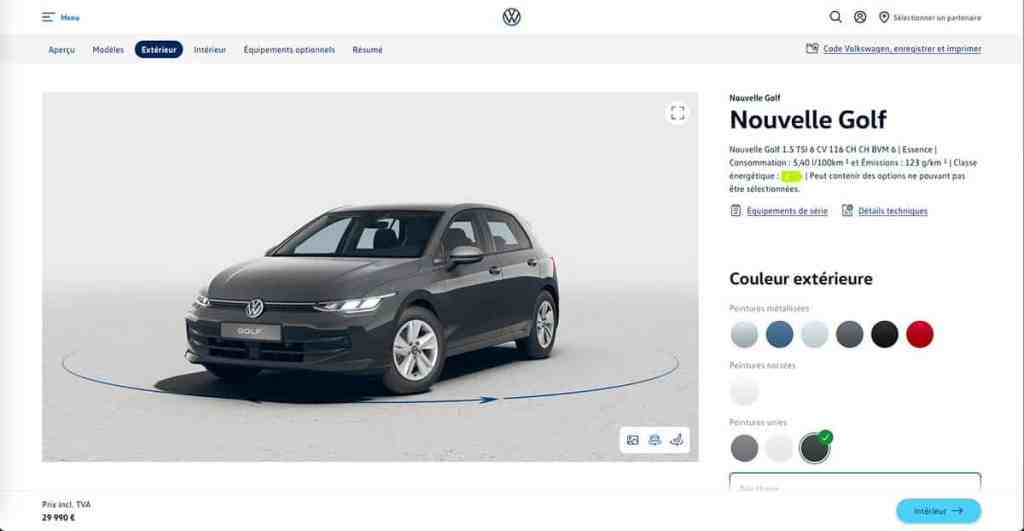Choose the blue metallic paint swatch
Viewport: 1024px width, 531px height.
[x=779, y=334]
